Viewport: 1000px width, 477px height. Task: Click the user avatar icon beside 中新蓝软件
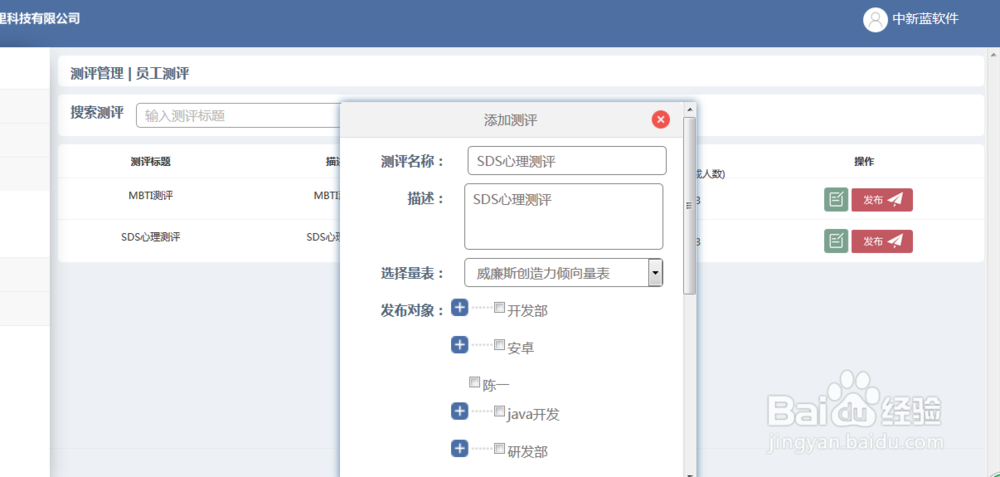tap(875, 19)
